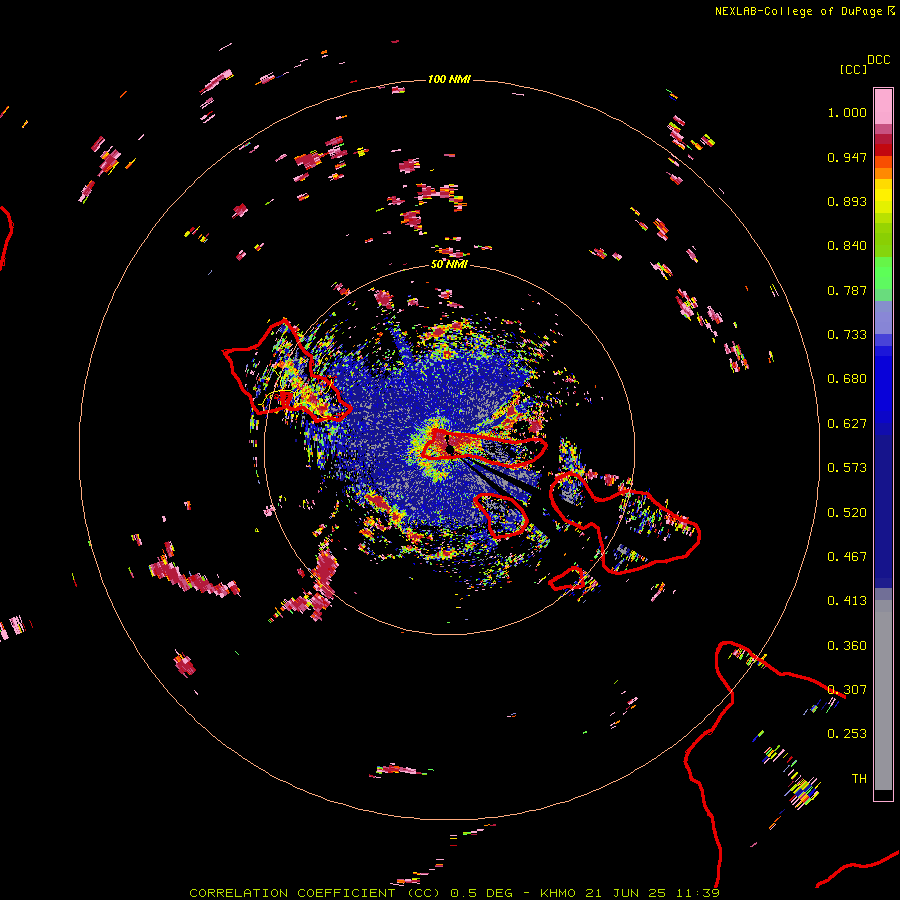Click the 50 NMI range ring label
900x900 pixels.
point(449,264)
